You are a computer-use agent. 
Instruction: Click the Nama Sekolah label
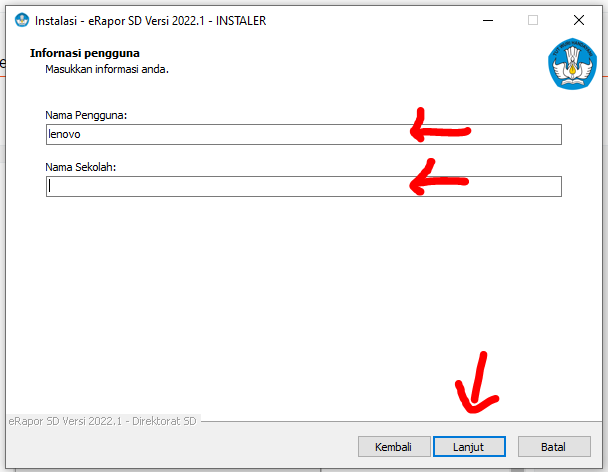[81, 167]
